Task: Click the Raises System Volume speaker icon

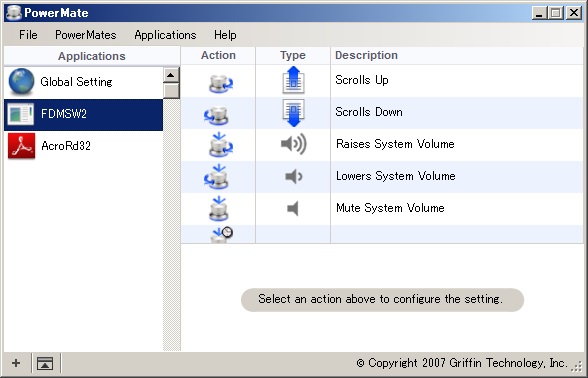Action: pyautogui.click(x=293, y=144)
